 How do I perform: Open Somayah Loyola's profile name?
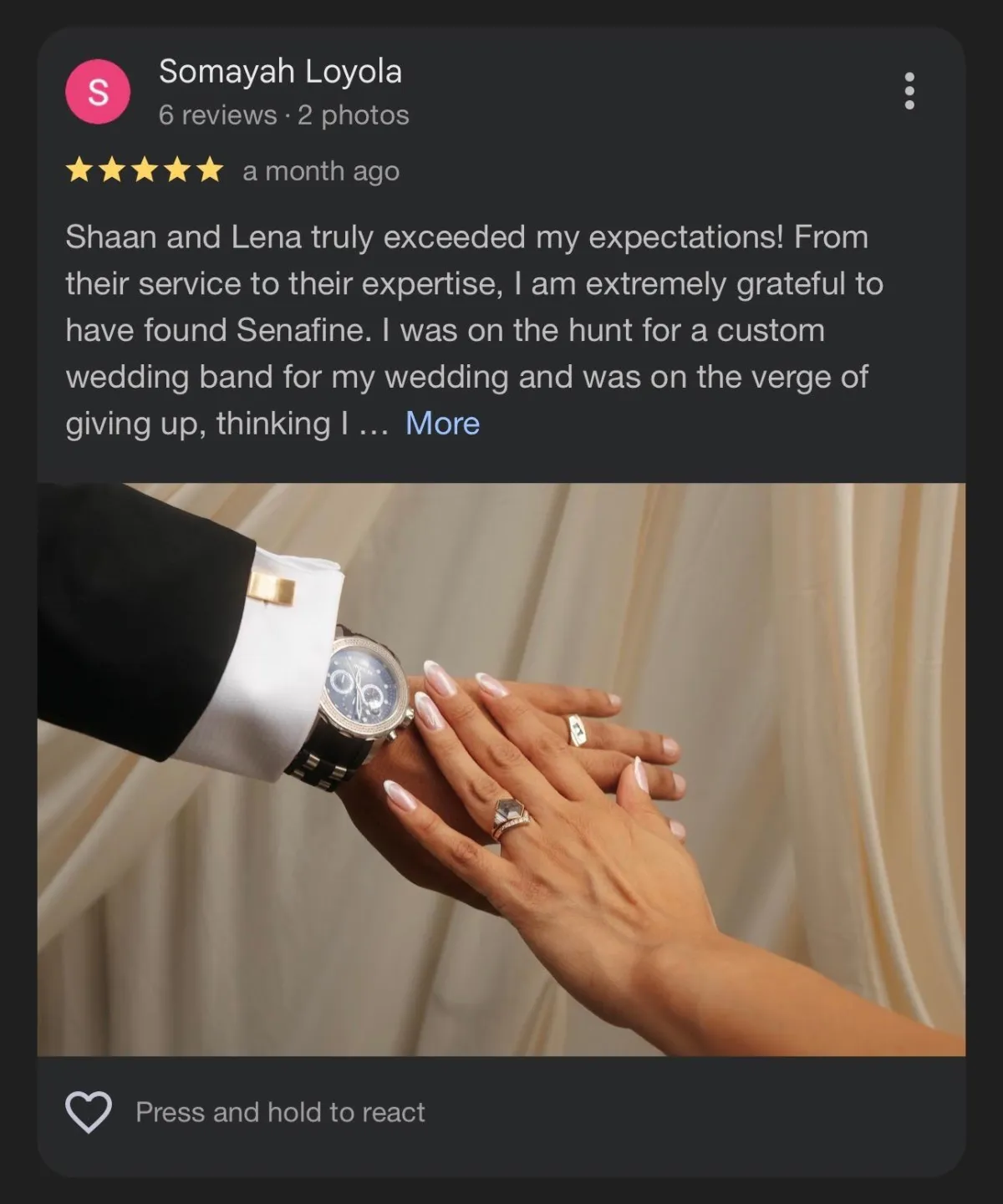click(280, 72)
